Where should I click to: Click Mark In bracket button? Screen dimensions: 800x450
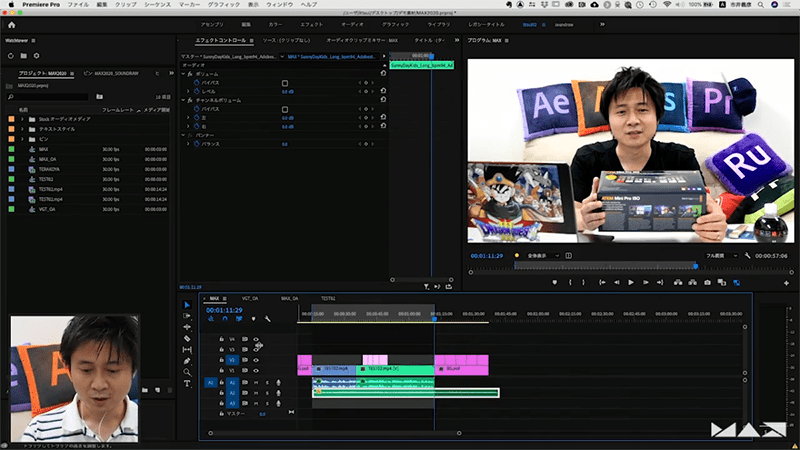coord(570,282)
